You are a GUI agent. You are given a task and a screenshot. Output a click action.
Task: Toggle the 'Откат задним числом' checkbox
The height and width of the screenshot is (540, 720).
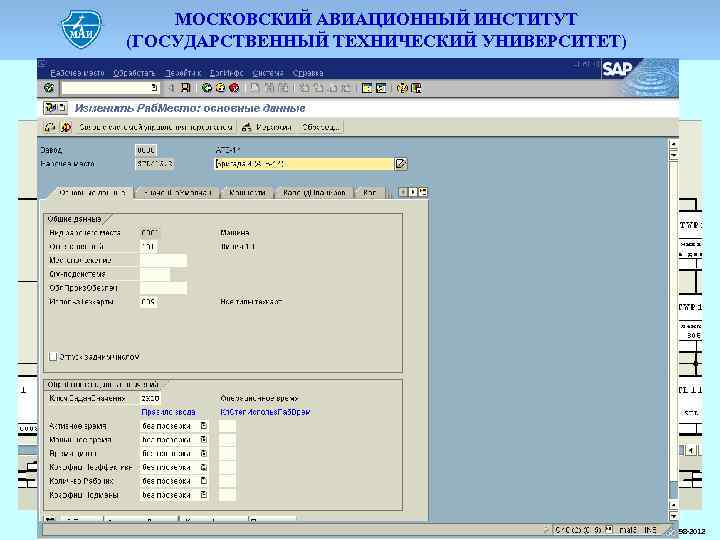[53, 357]
